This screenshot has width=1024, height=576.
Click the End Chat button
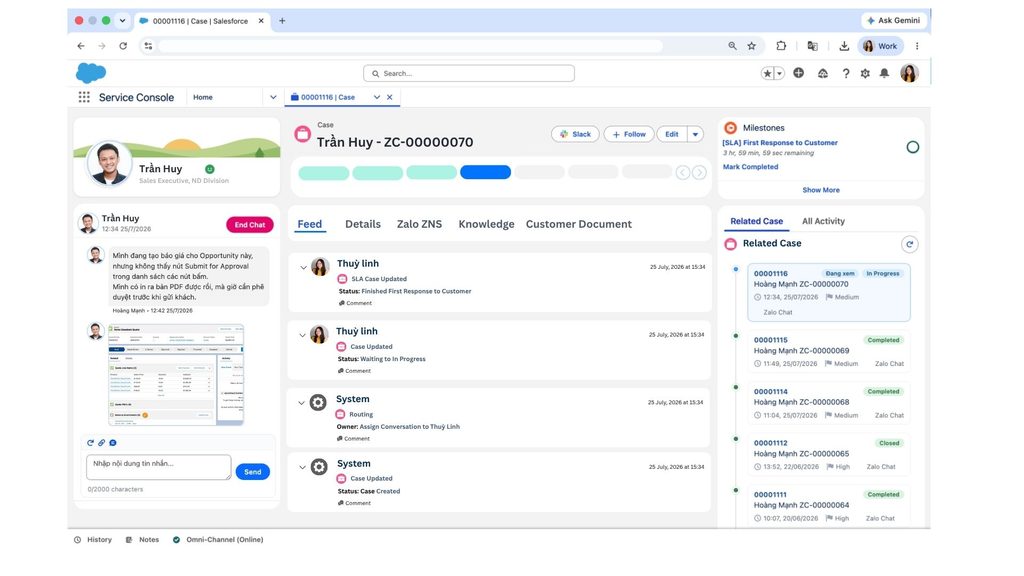[249, 225]
